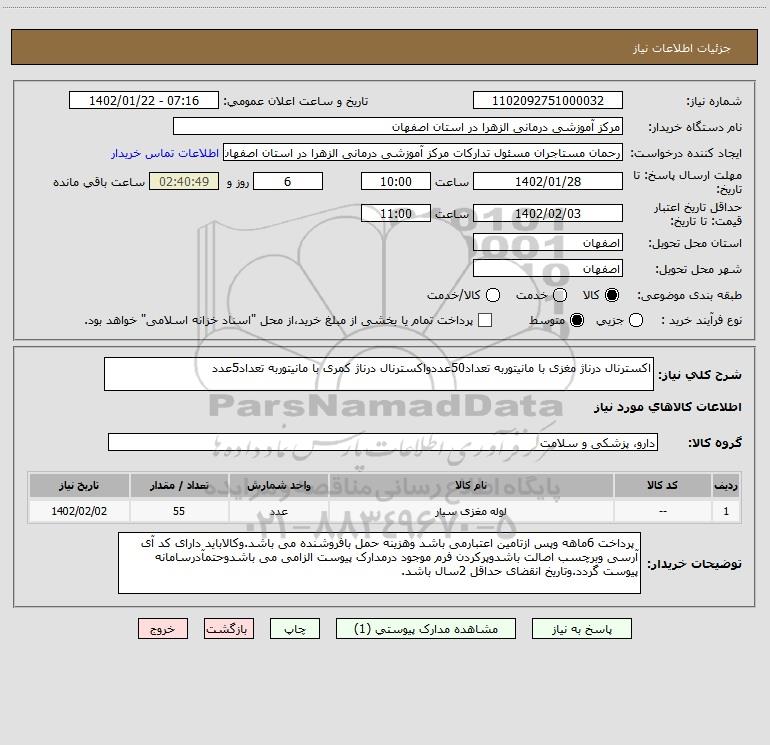The image size is (770, 745).
Task: Choose the جزیی purchase type radio
Action: 635,320
